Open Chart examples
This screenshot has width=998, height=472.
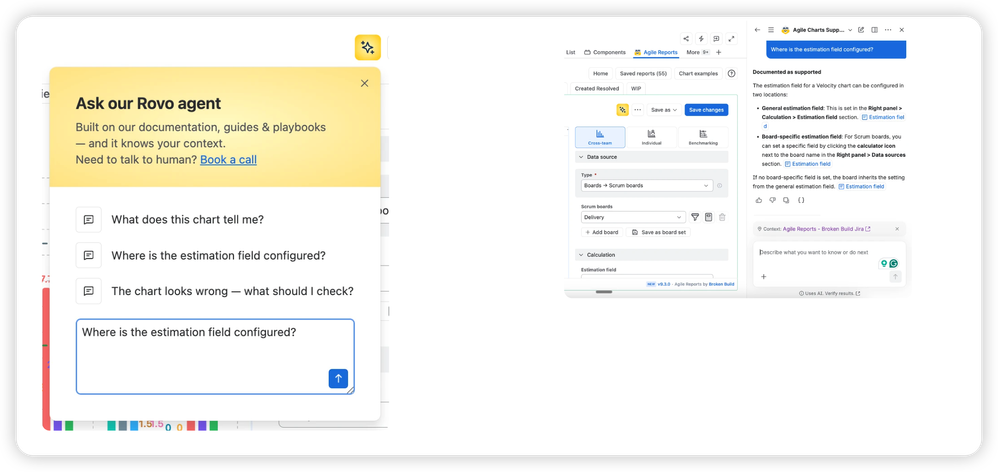coord(698,73)
